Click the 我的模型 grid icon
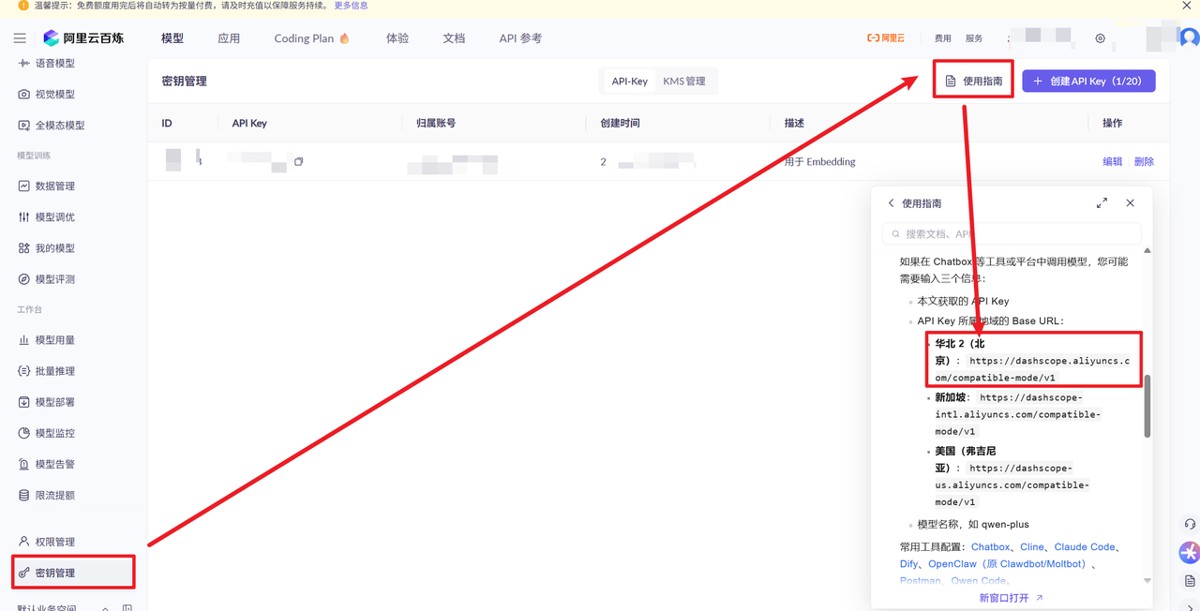This screenshot has width=1200, height=611. click(x=24, y=248)
